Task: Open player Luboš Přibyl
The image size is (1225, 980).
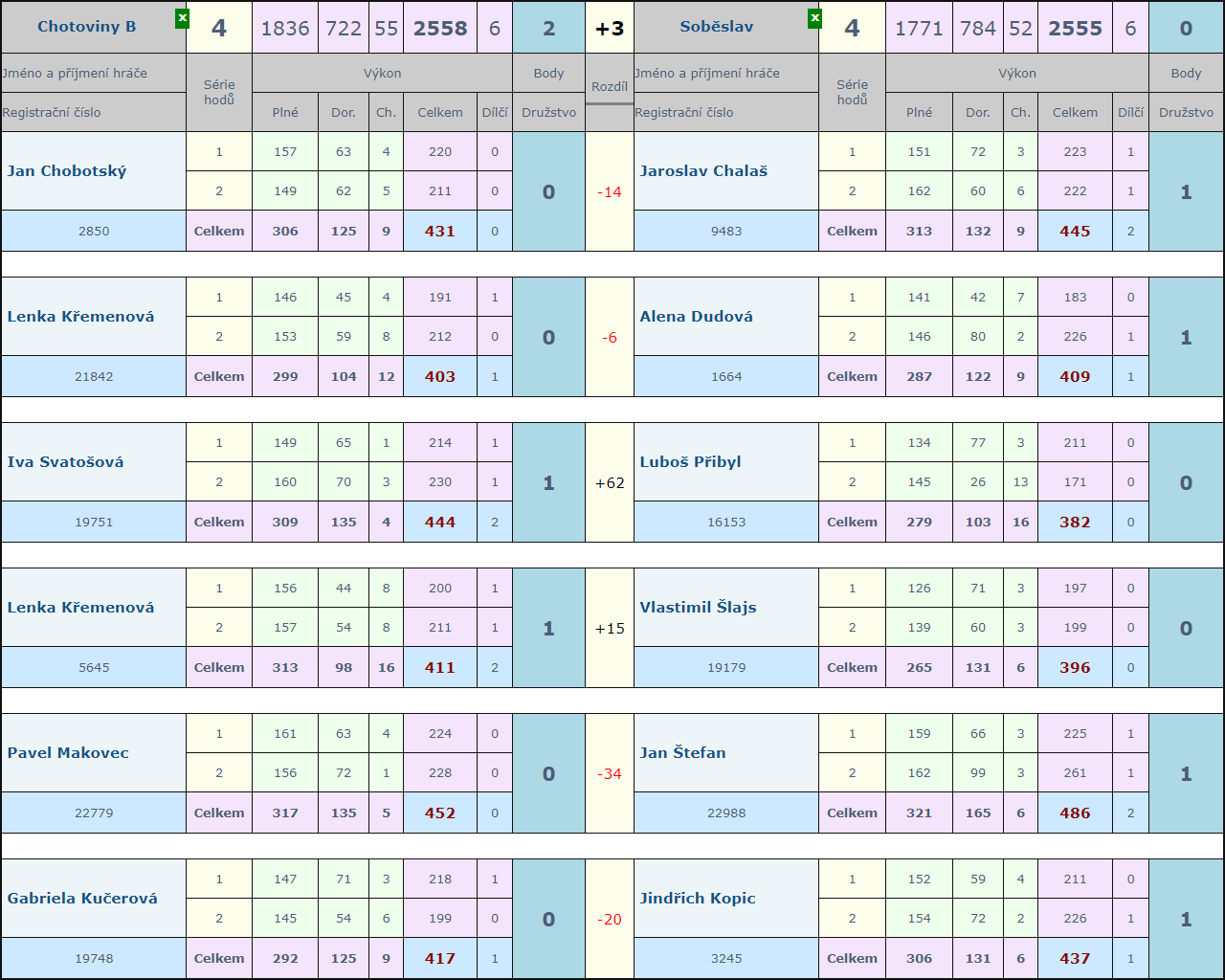Action: pos(690,462)
